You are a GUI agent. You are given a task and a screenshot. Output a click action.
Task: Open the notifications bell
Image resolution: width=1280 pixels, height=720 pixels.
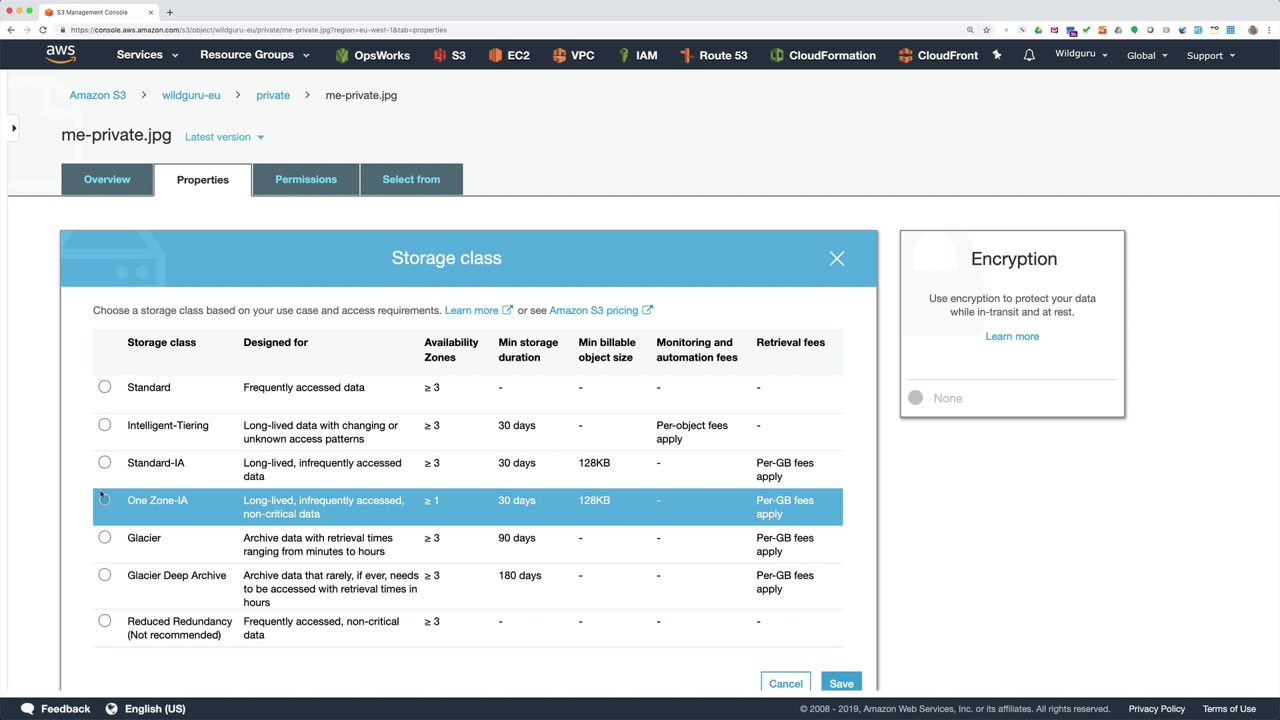point(1029,55)
